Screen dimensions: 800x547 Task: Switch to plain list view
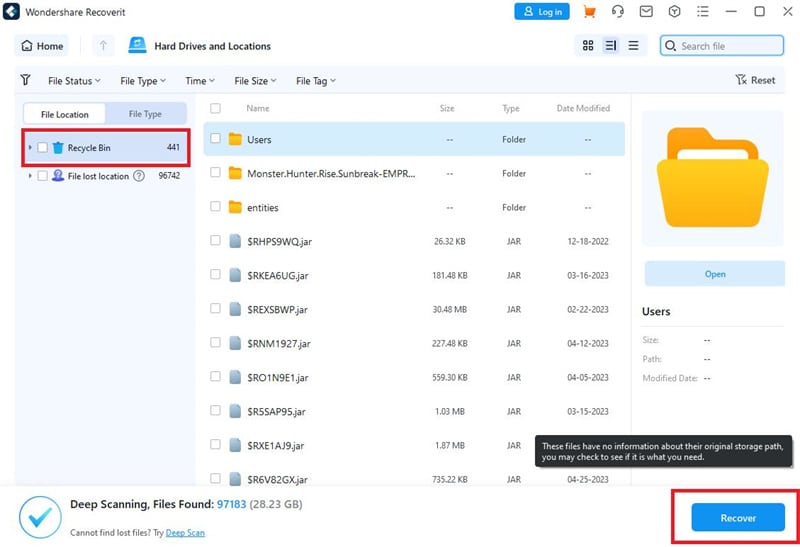(633, 46)
